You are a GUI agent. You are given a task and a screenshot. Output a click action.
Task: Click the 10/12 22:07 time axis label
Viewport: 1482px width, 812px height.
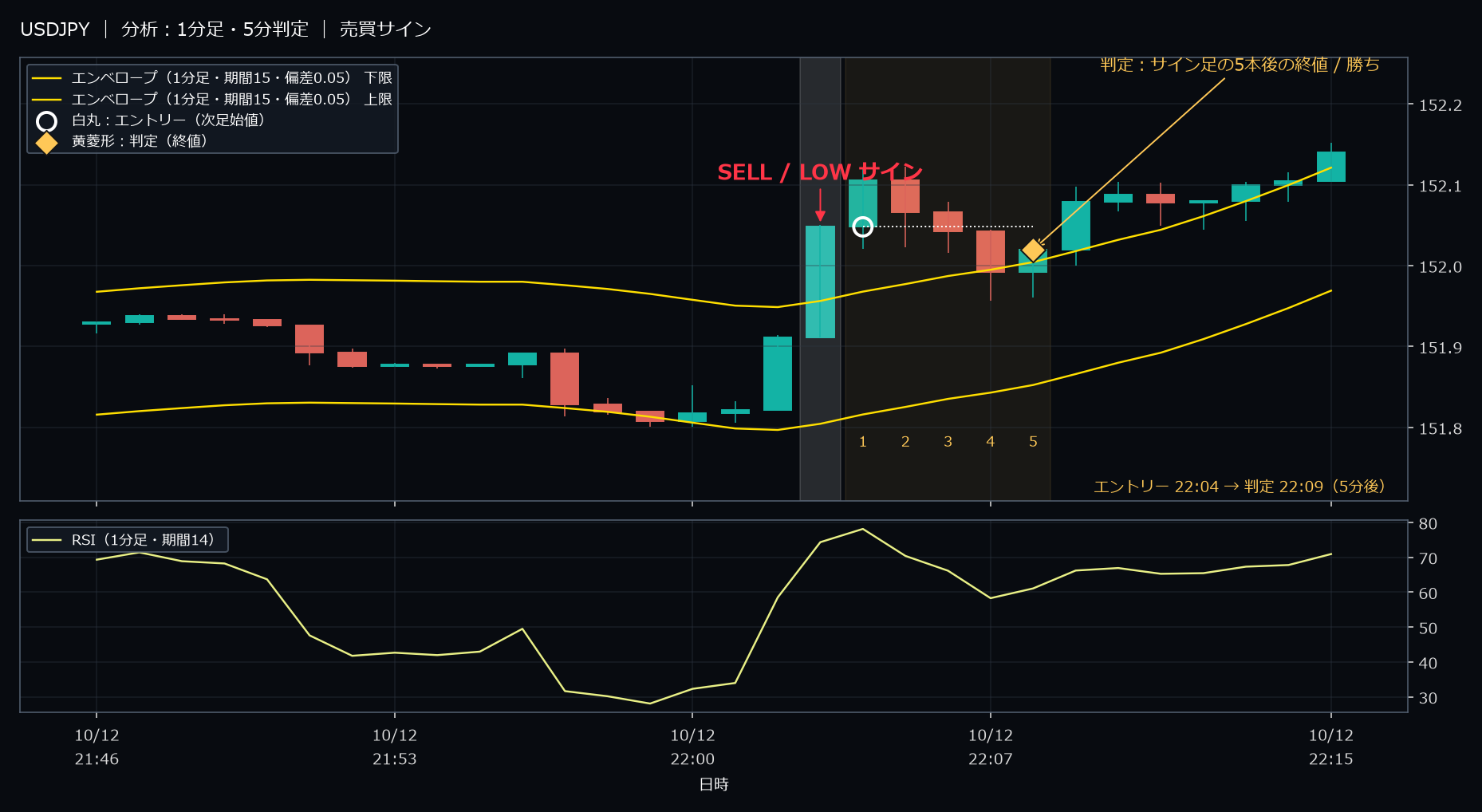pyautogui.click(x=991, y=747)
